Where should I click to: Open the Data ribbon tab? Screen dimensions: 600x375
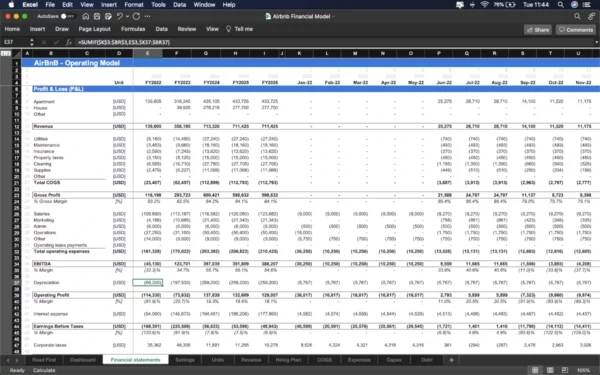[161, 29]
